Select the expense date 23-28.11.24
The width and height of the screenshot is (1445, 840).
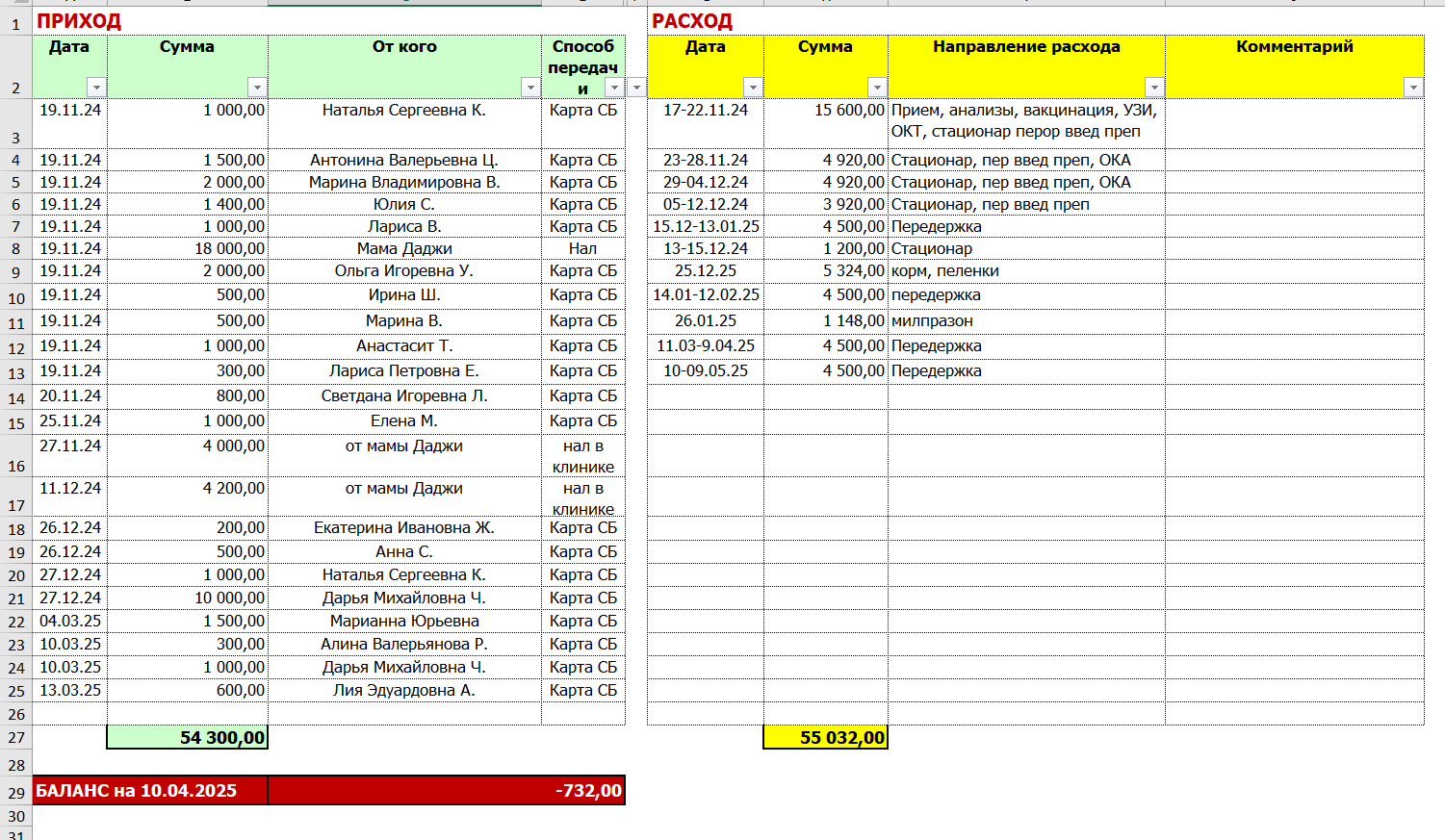click(706, 160)
